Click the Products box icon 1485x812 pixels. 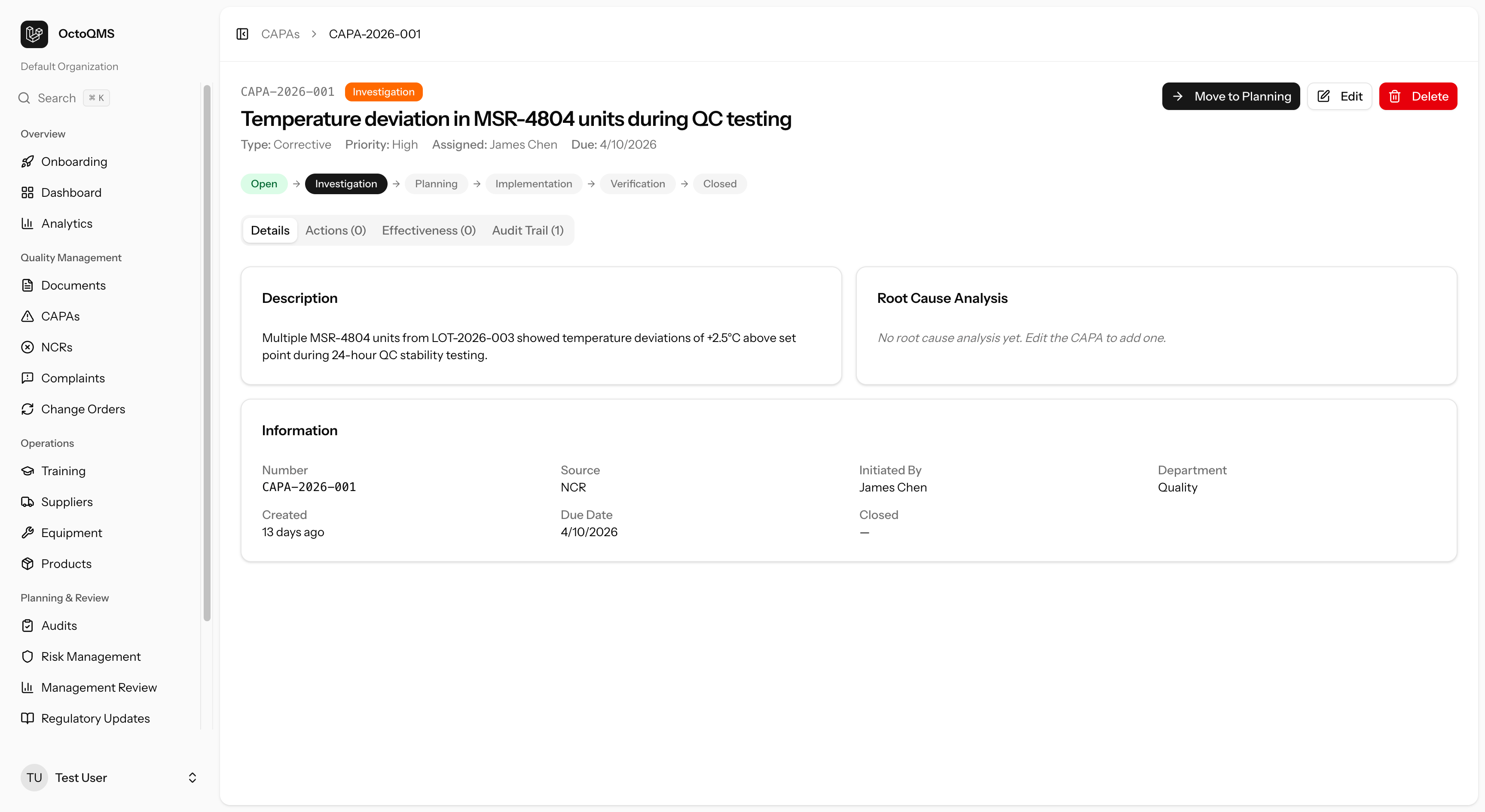[x=27, y=564]
